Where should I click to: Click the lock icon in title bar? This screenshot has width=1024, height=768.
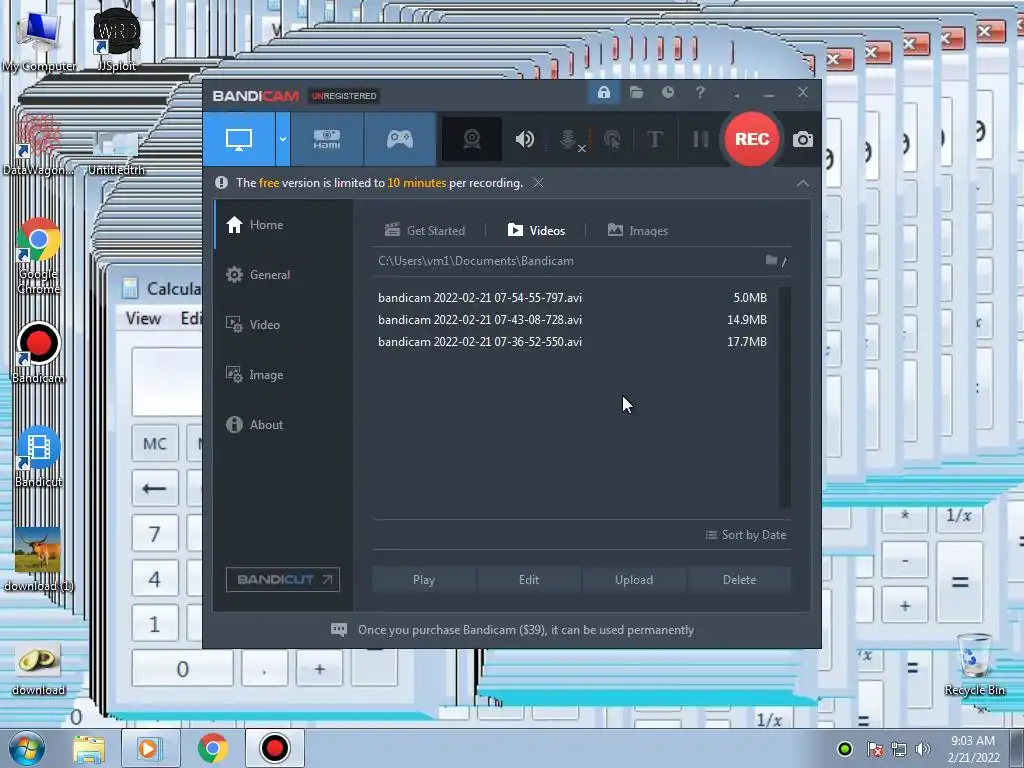click(603, 92)
